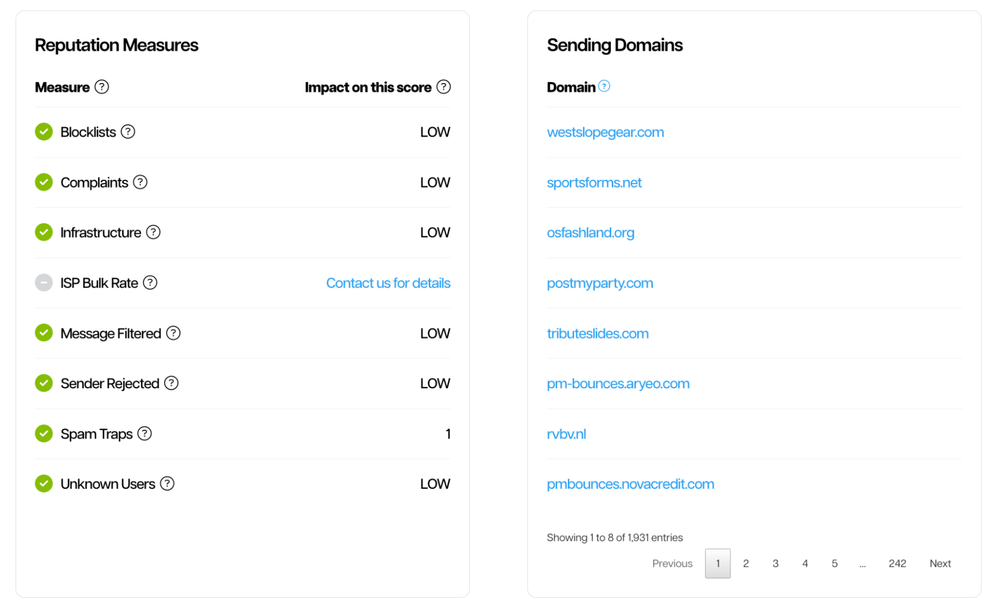Open pm-bounces.aryeo.com domain link
This screenshot has width=1000, height=611.
(x=618, y=383)
